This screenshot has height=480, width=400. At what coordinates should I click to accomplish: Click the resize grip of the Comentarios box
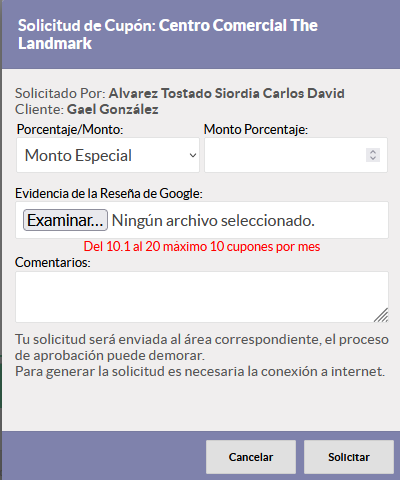tap(381, 315)
